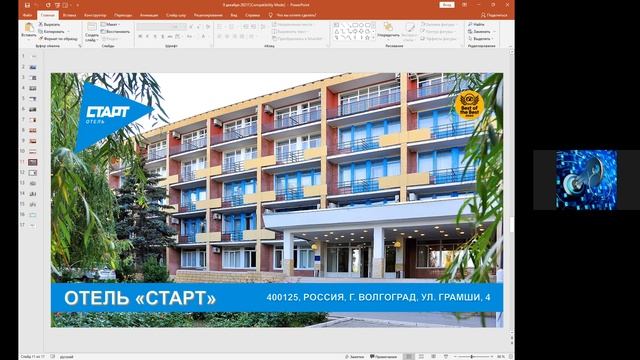Click Replace (Заменить) button
This screenshot has width=640, height=360.
479,31
